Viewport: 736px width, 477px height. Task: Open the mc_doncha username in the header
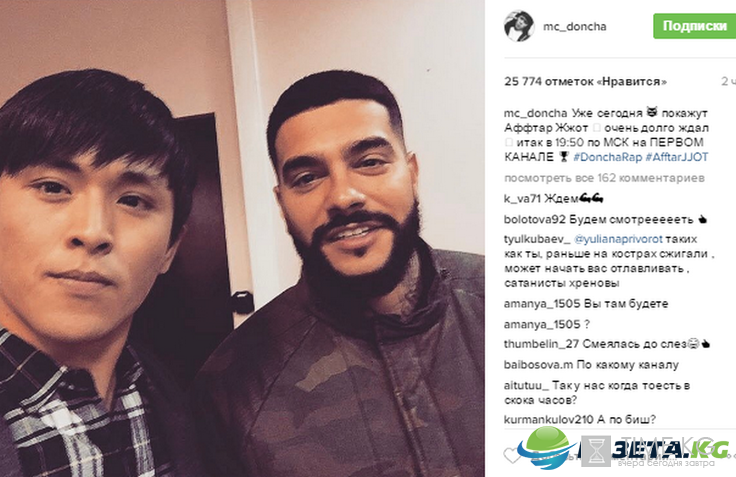pyautogui.click(x=575, y=27)
